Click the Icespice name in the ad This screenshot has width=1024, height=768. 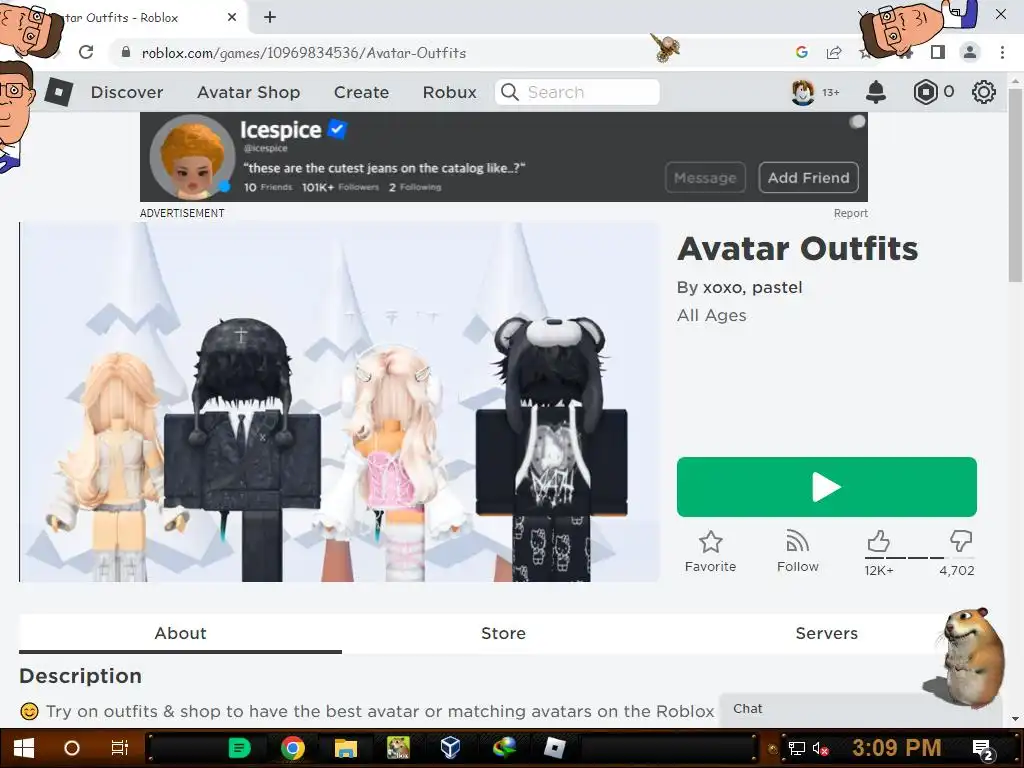coord(281,130)
